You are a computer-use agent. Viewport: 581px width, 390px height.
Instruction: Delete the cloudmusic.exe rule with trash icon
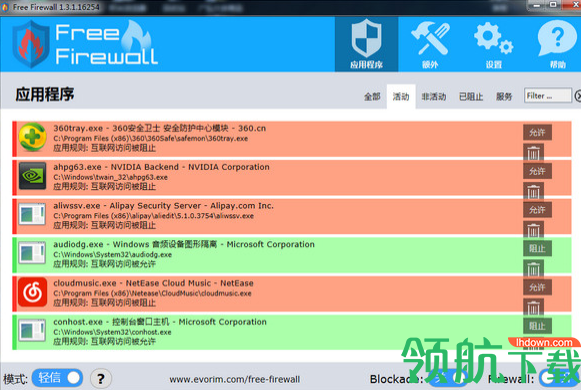point(533,307)
